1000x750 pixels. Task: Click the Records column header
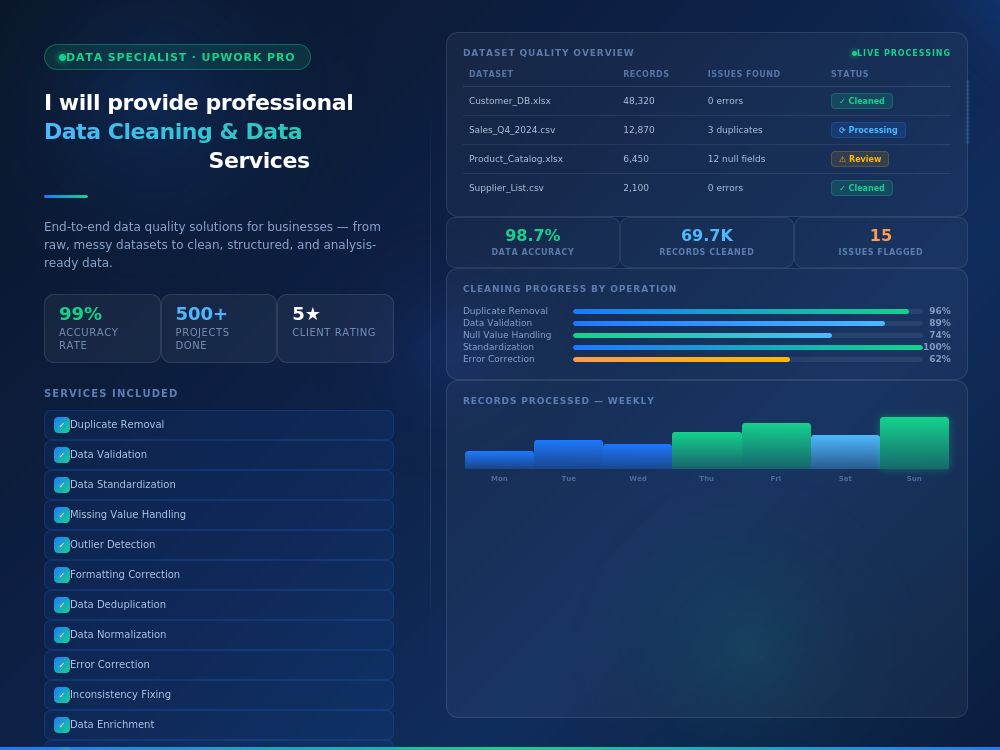(x=646, y=74)
